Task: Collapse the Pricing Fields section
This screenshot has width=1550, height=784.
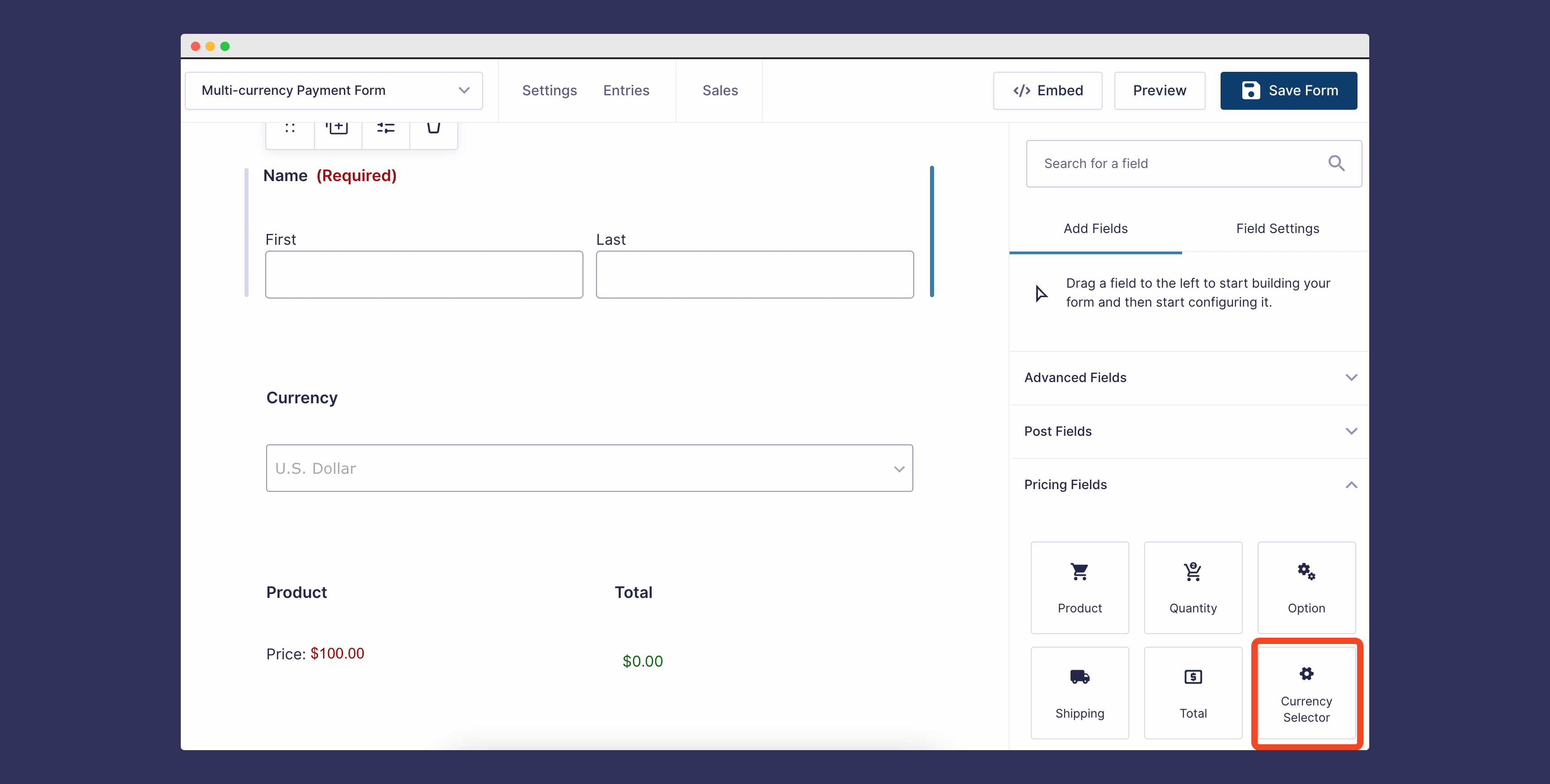Action: (x=1352, y=485)
